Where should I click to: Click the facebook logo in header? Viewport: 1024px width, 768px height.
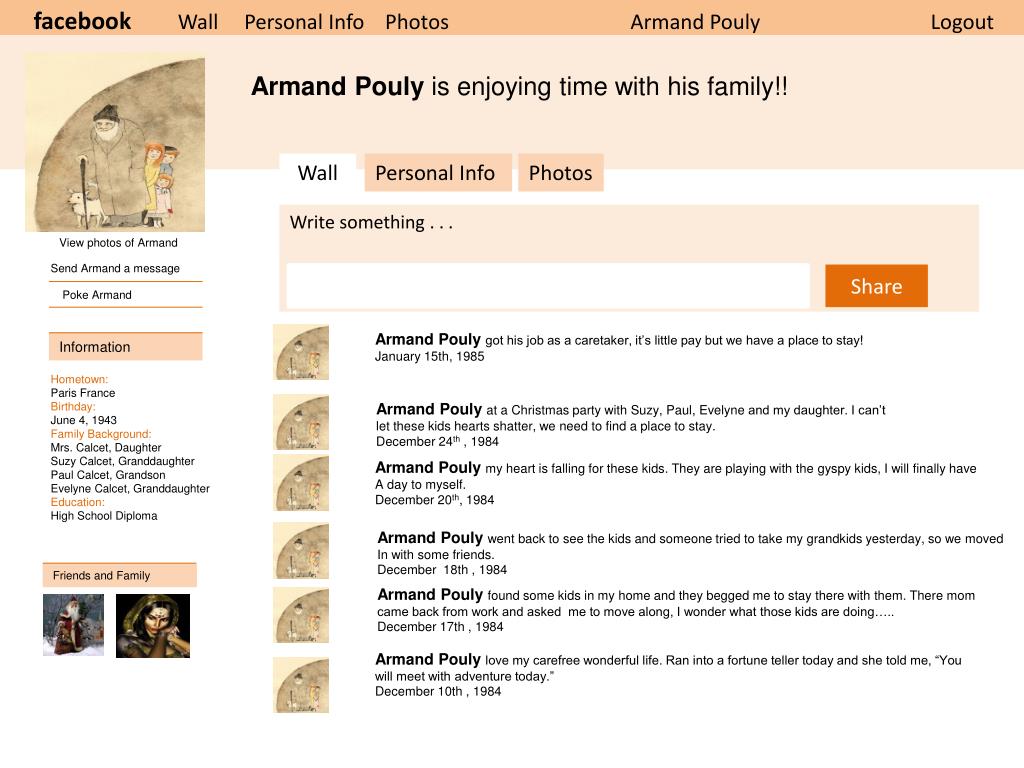82,21
